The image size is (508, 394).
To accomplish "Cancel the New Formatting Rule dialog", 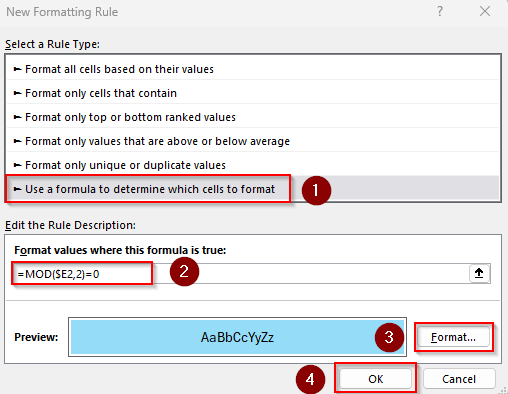I will tap(459, 379).
